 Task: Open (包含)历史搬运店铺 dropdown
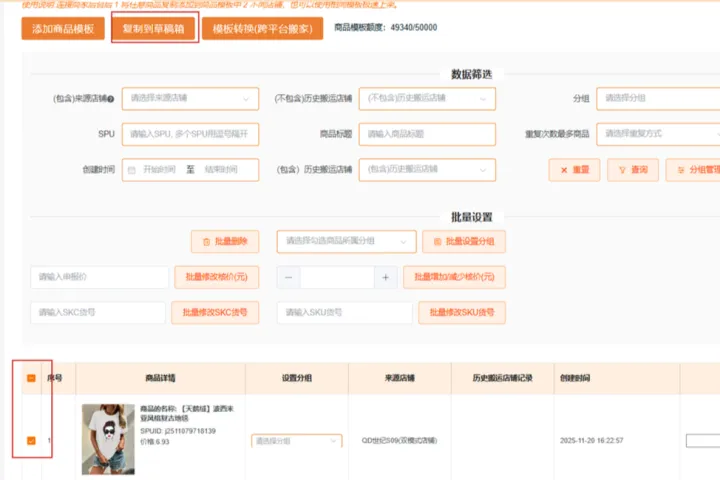pos(428,169)
